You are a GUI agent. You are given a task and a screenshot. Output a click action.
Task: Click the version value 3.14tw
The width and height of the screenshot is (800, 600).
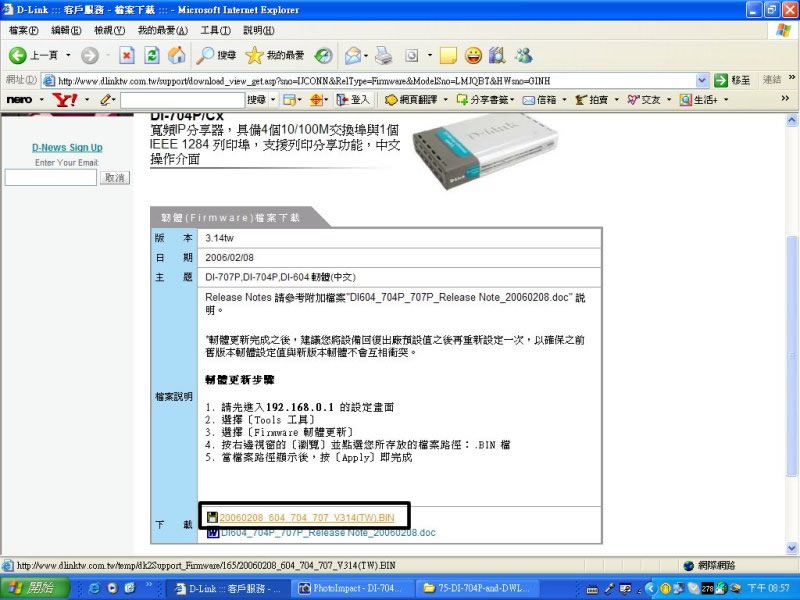[x=219, y=238]
